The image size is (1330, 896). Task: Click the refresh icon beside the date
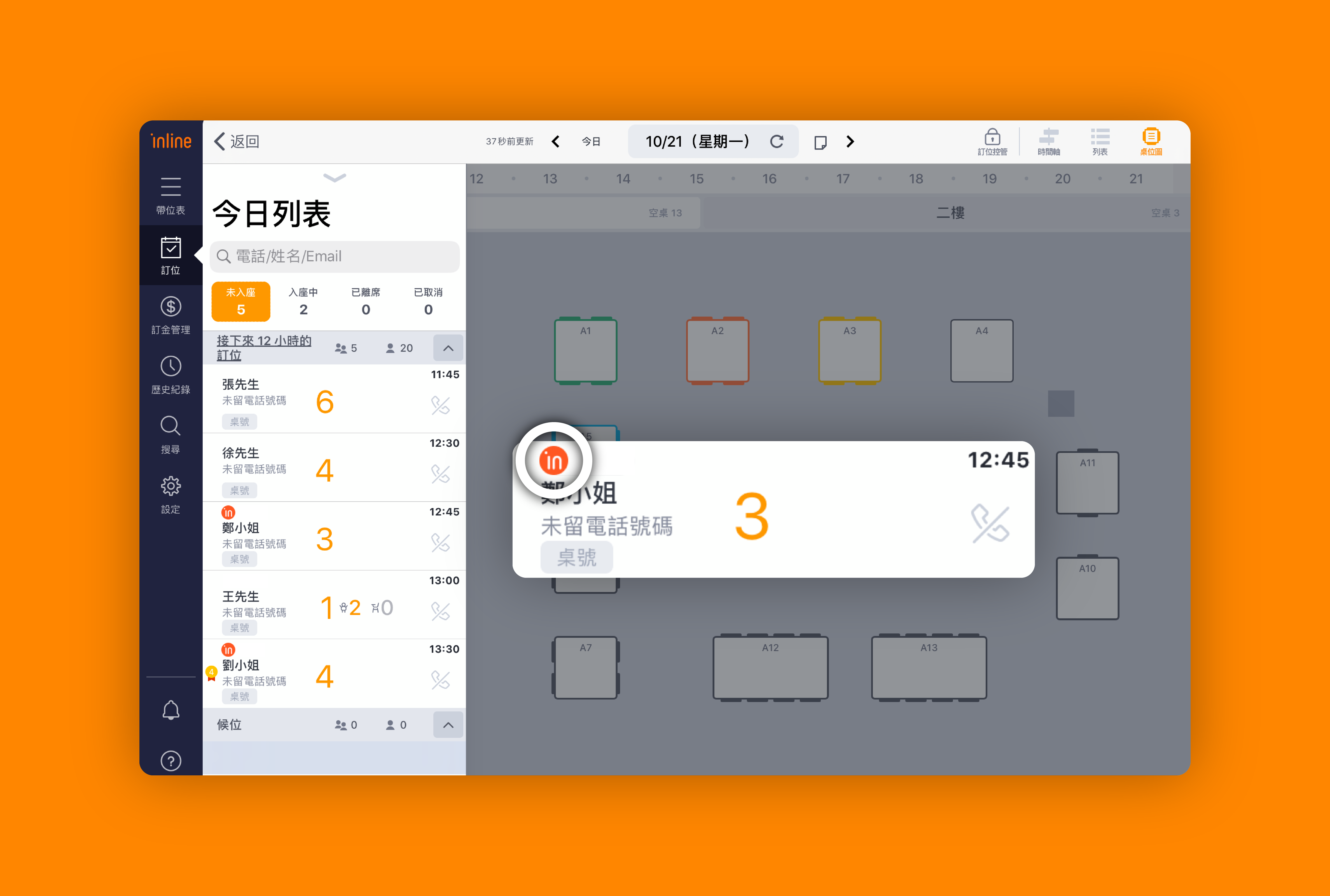[x=776, y=142]
